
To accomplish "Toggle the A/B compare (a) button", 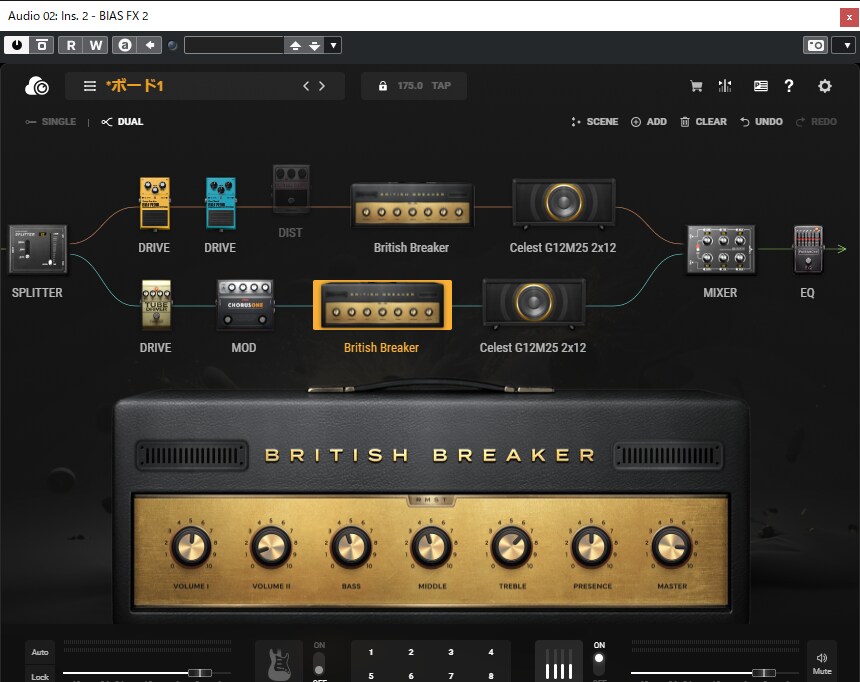I will 125,45.
